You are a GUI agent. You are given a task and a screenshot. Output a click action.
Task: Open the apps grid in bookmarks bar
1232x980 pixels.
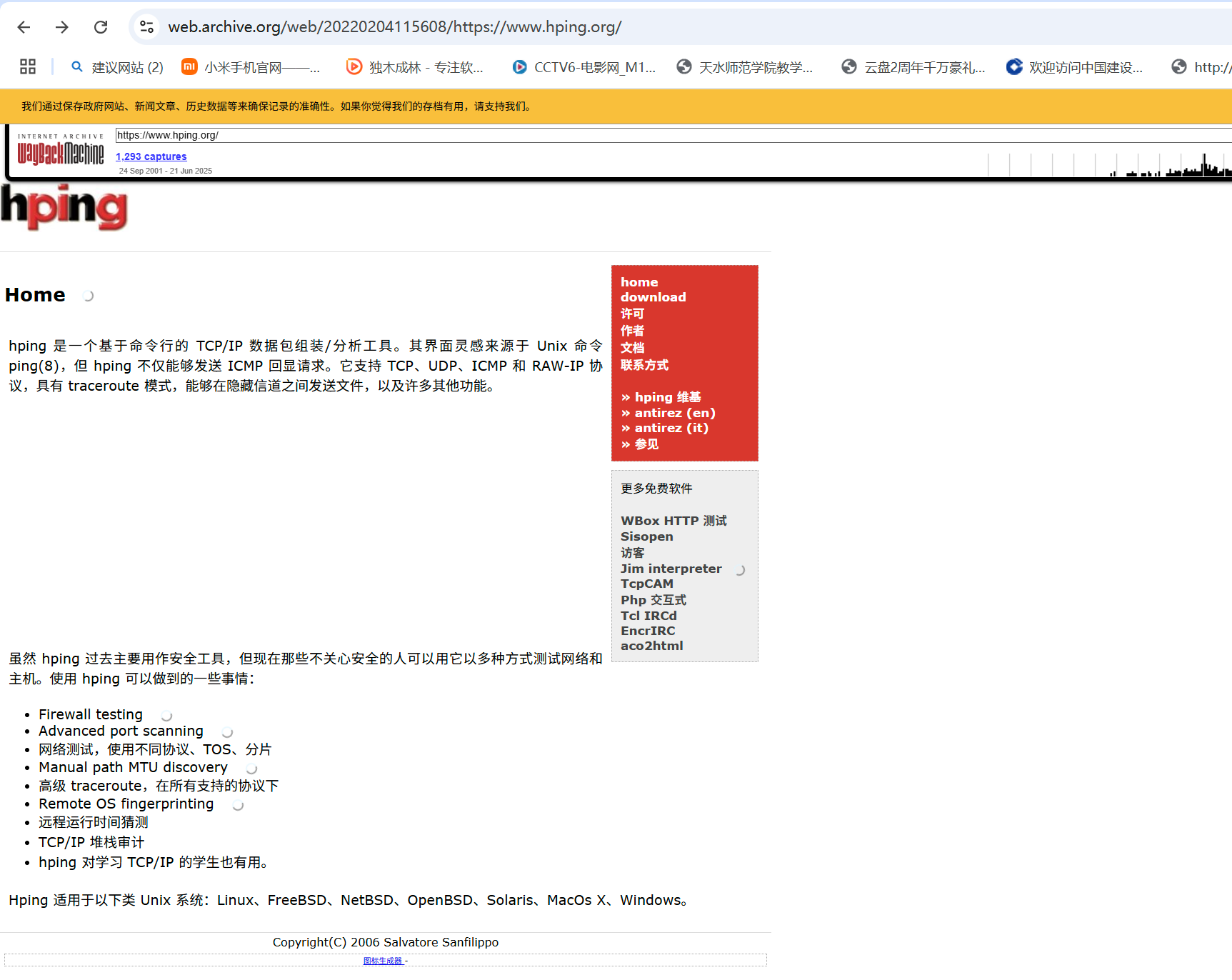click(x=28, y=67)
